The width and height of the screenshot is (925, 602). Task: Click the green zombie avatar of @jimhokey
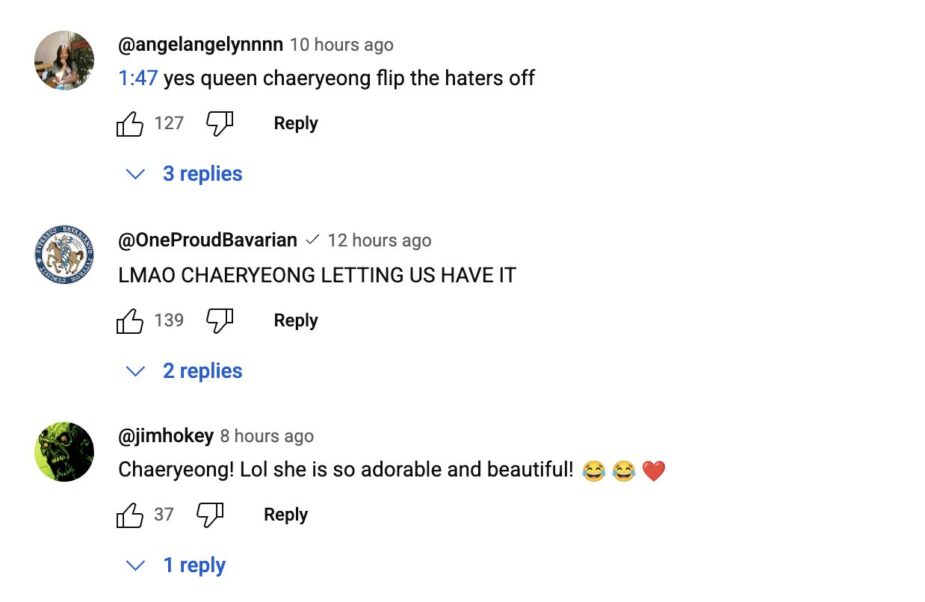click(x=64, y=451)
